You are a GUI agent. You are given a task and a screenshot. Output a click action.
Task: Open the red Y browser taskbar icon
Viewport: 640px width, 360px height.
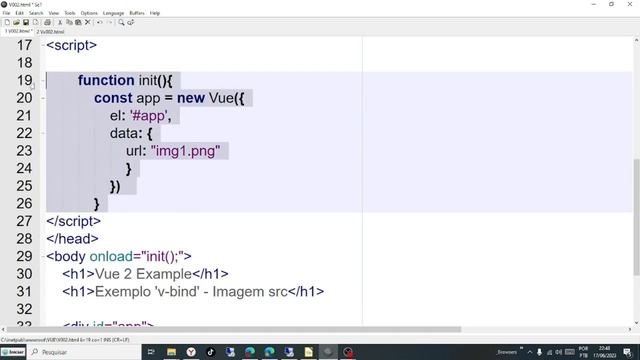191,352
